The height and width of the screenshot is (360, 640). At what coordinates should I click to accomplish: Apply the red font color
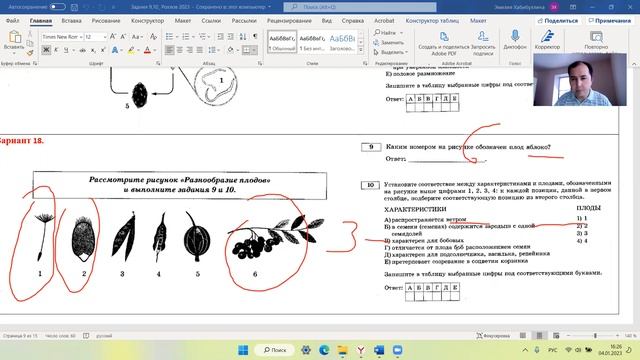coord(147,50)
